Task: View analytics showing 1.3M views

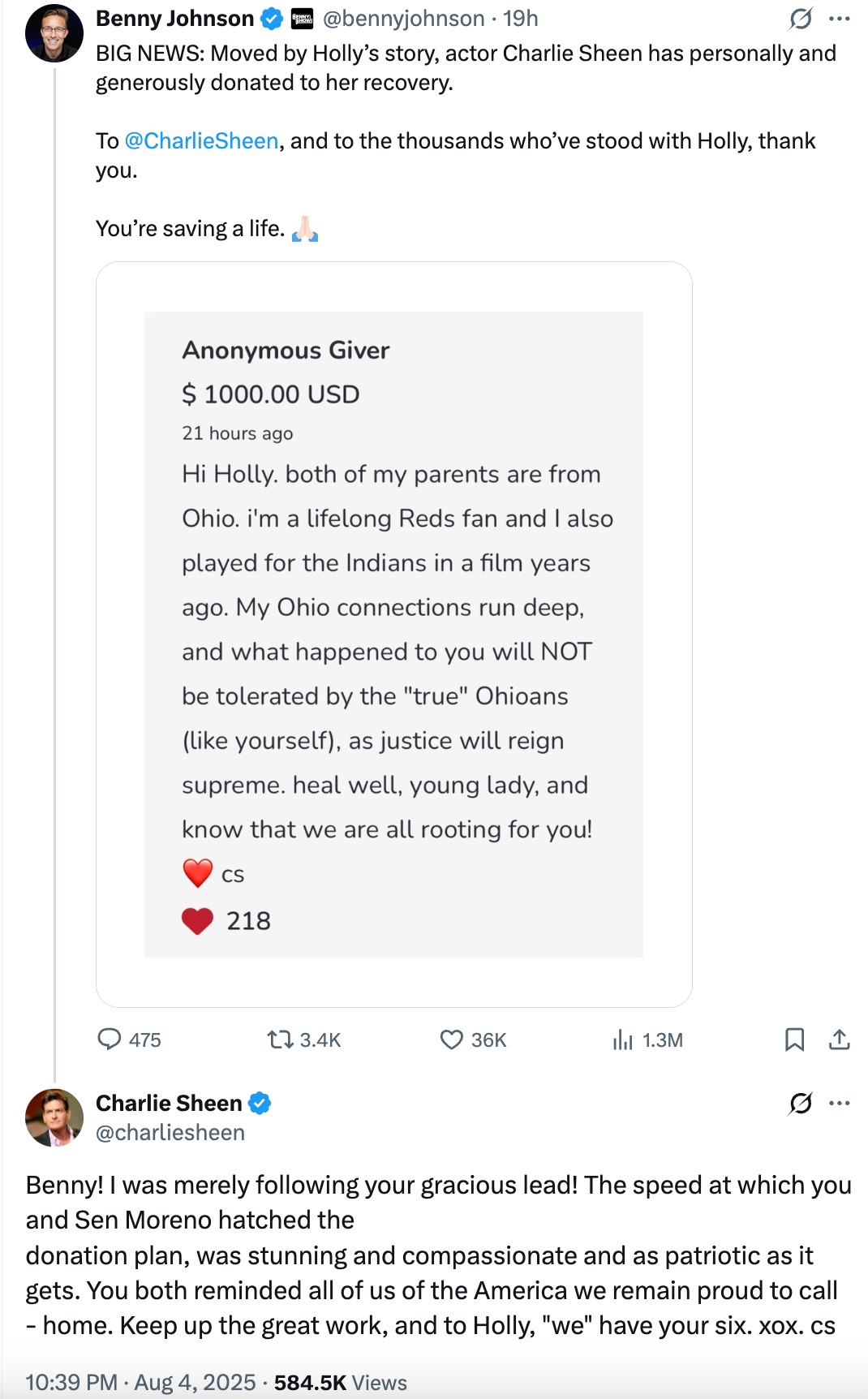Action: click(622, 1040)
